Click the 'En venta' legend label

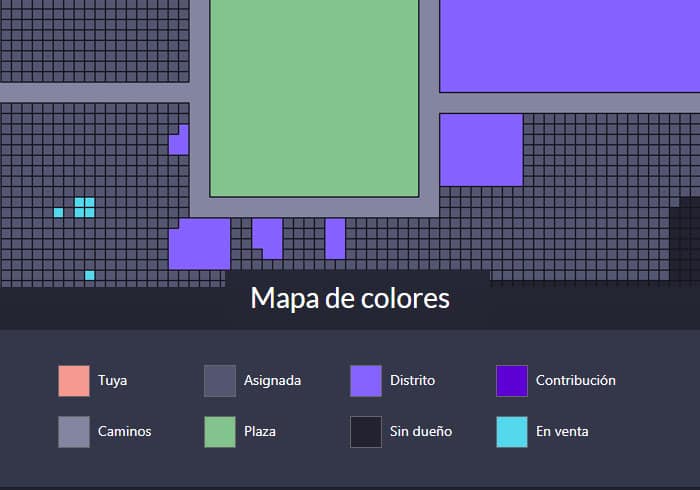(562, 432)
